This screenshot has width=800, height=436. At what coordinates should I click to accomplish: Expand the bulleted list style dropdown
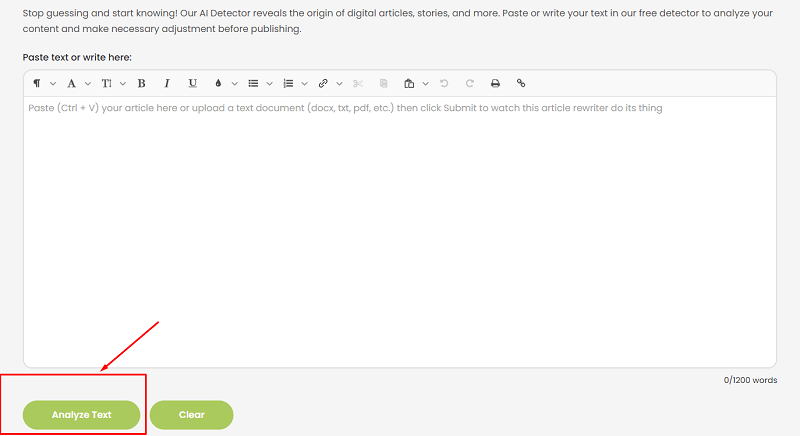[x=270, y=84]
